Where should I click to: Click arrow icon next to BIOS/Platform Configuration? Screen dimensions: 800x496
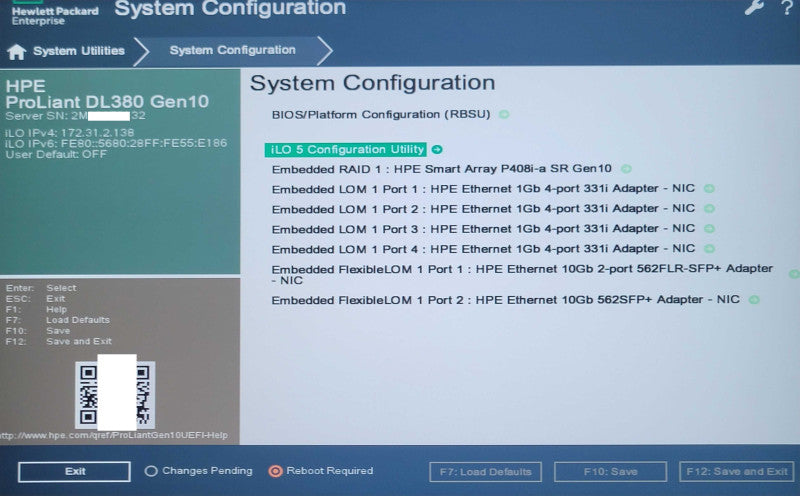point(504,114)
